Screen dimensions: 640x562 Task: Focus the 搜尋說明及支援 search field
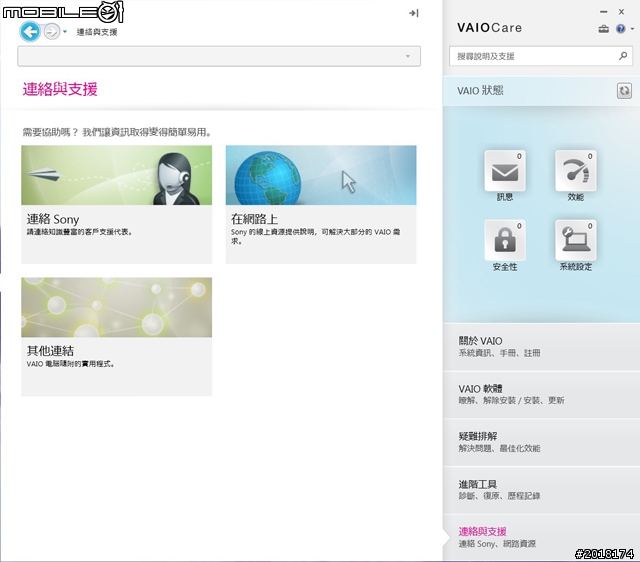click(533, 56)
